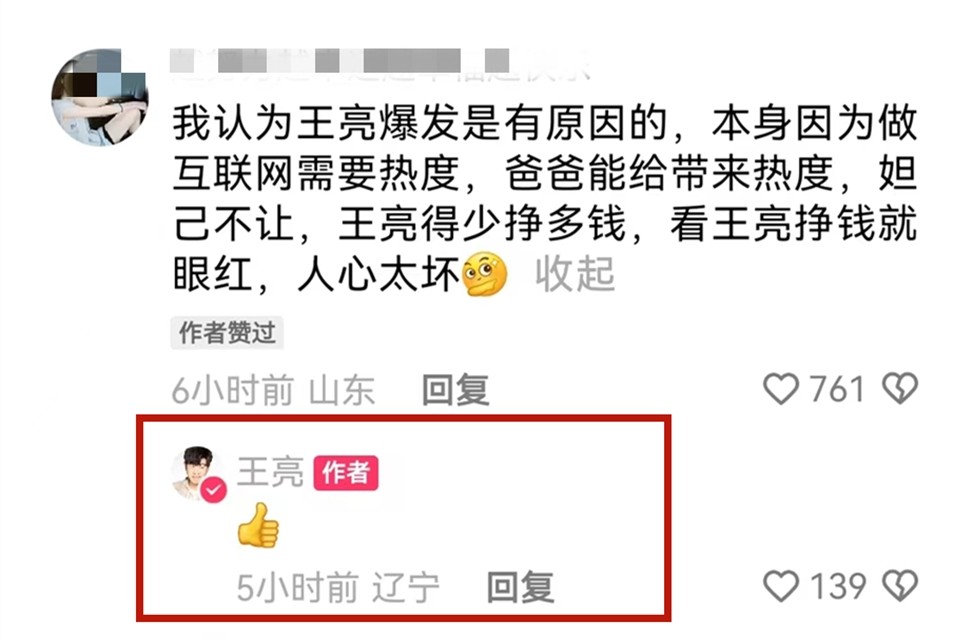Collapse the comment via 收起
Viewport: 972px width, 640px height.
pos(575,273)
